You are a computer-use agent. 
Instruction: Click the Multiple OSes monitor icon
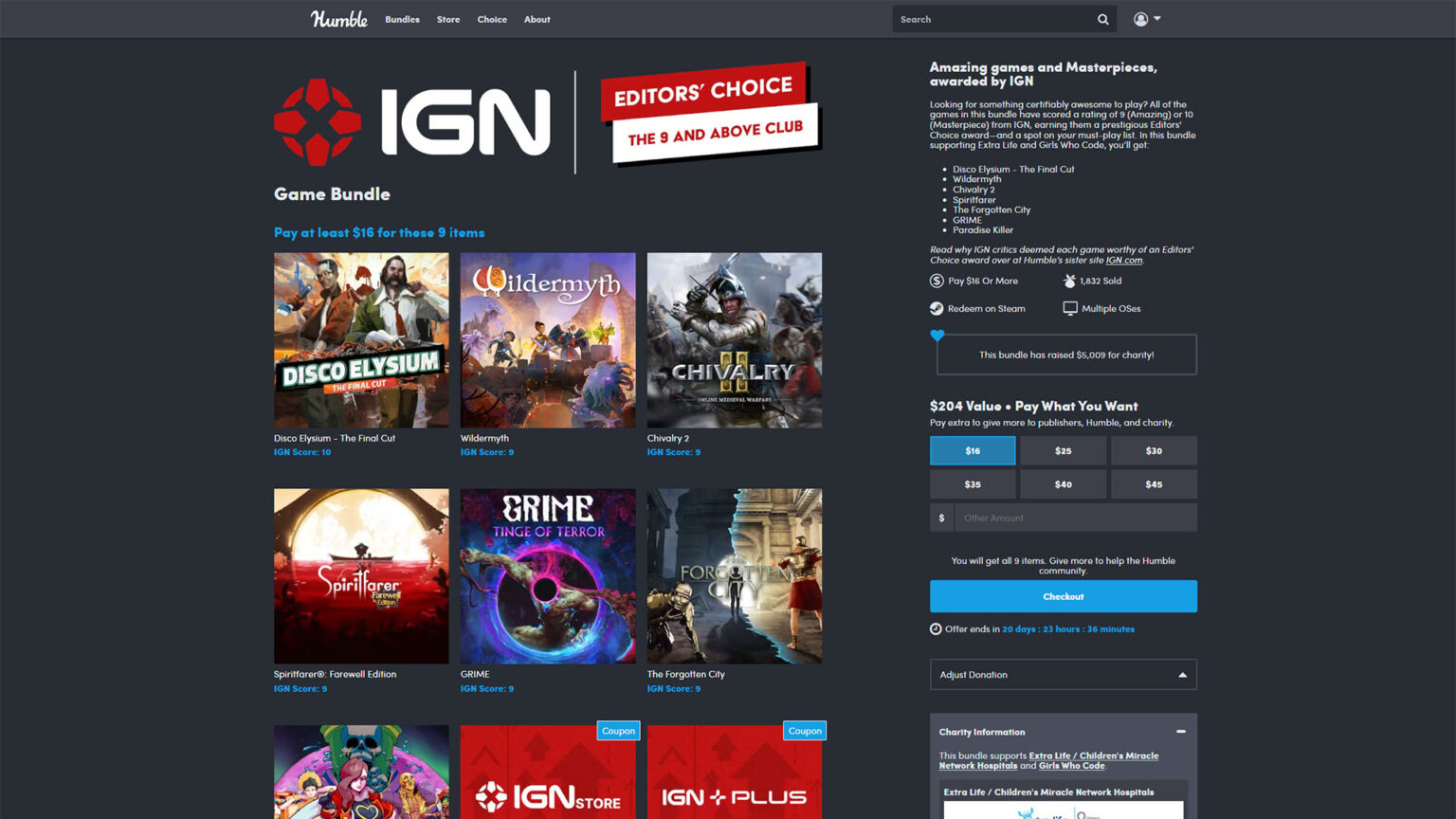1069,308
